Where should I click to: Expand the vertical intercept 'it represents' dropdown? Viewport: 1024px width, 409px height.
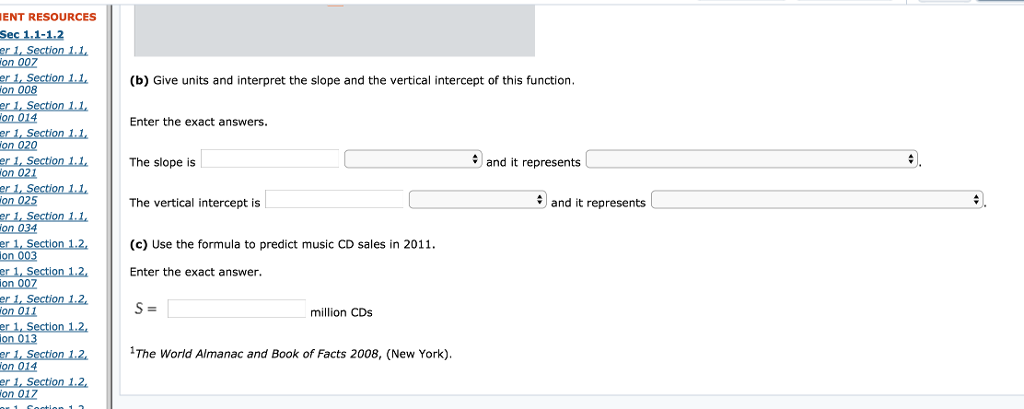click(x=818, y=201)
